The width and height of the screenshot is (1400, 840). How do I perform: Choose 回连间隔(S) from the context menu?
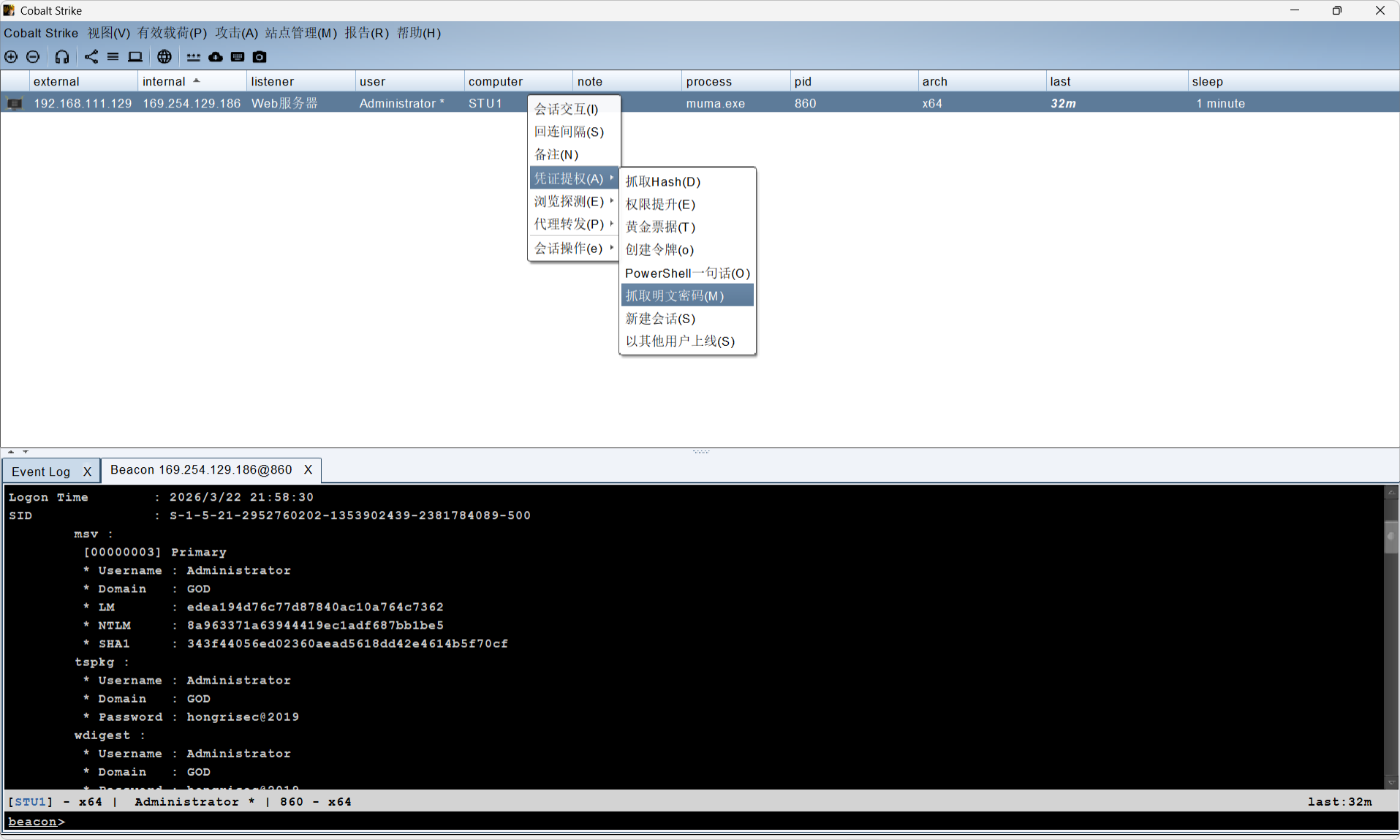[x=574, y=132]
